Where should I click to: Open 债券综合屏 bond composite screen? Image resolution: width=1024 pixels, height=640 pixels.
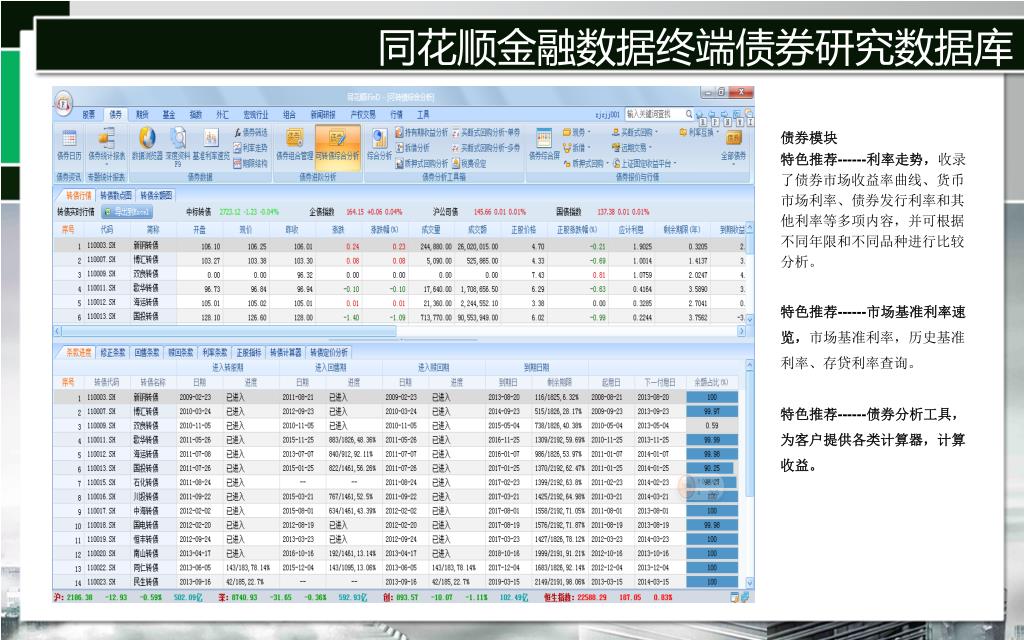544,145
